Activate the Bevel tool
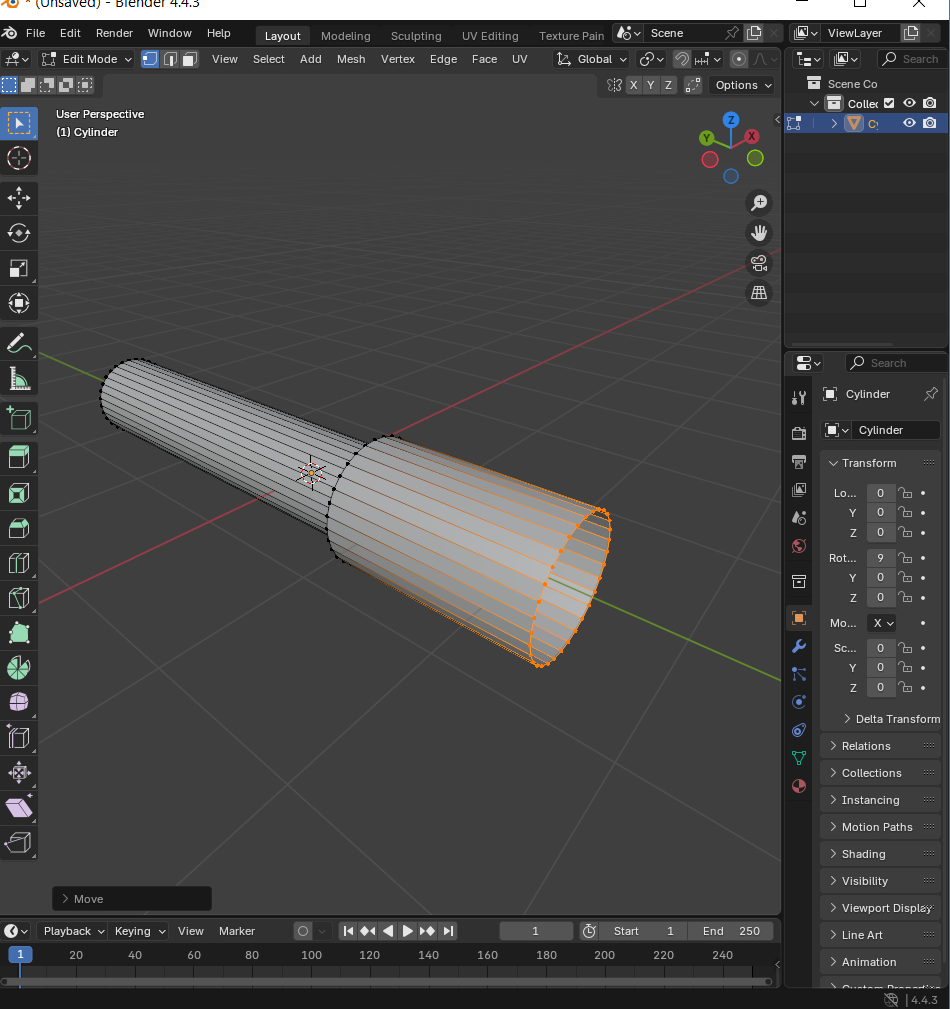This screenshot has height=1009, width=950. tap(19, 528)
